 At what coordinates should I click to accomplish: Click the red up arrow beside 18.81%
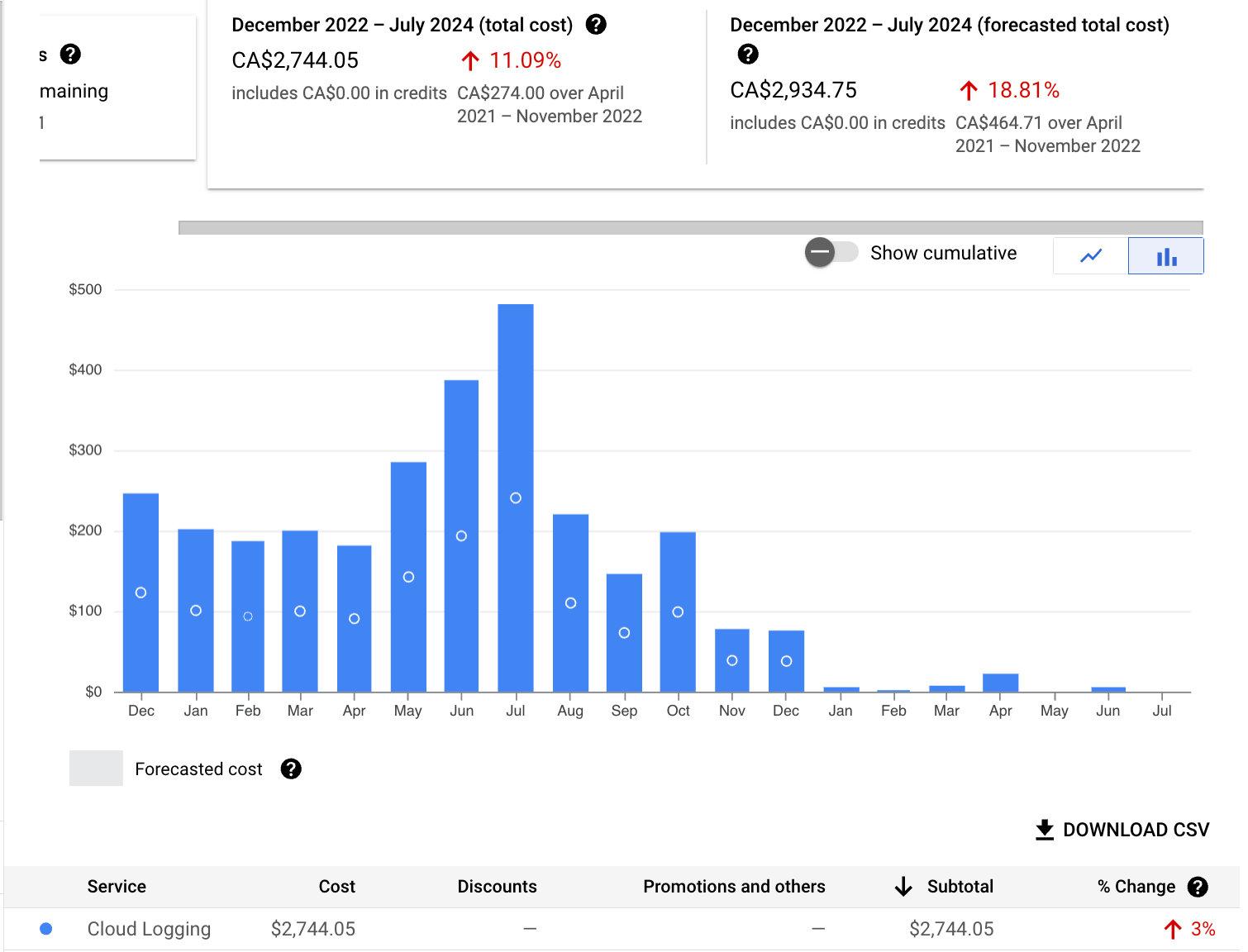[969, 90]
